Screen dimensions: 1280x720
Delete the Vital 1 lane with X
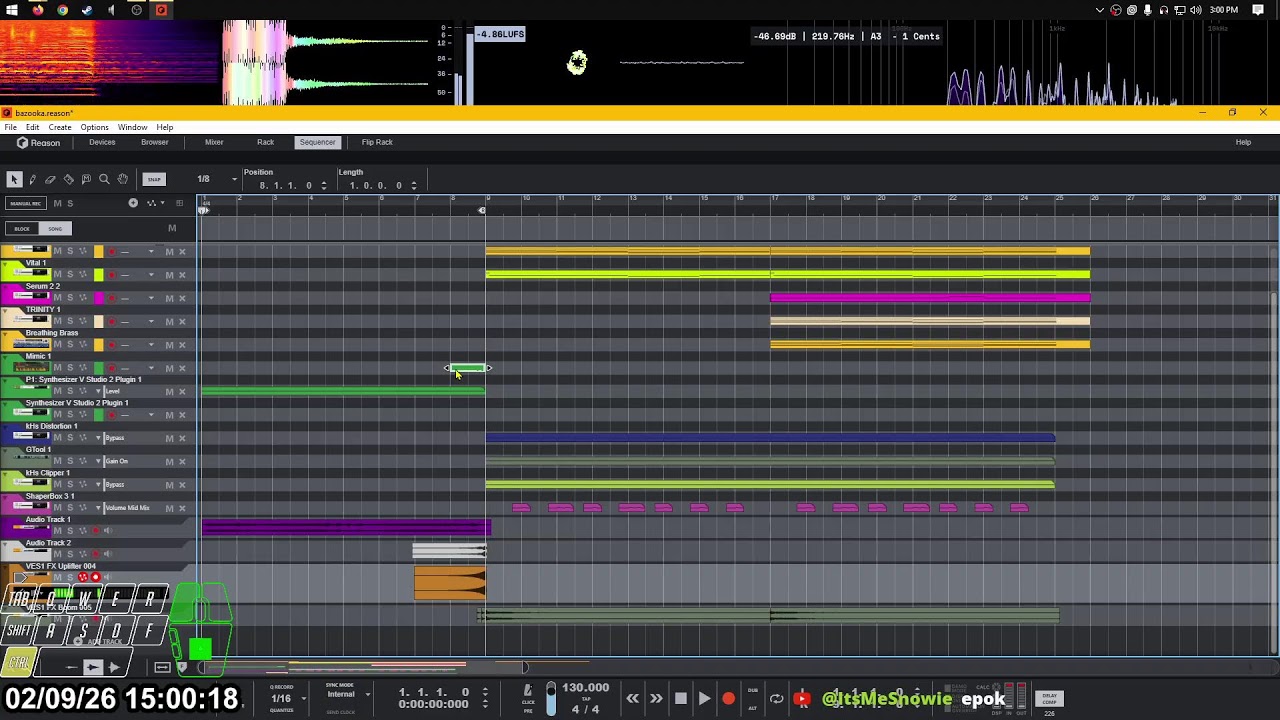182,274
